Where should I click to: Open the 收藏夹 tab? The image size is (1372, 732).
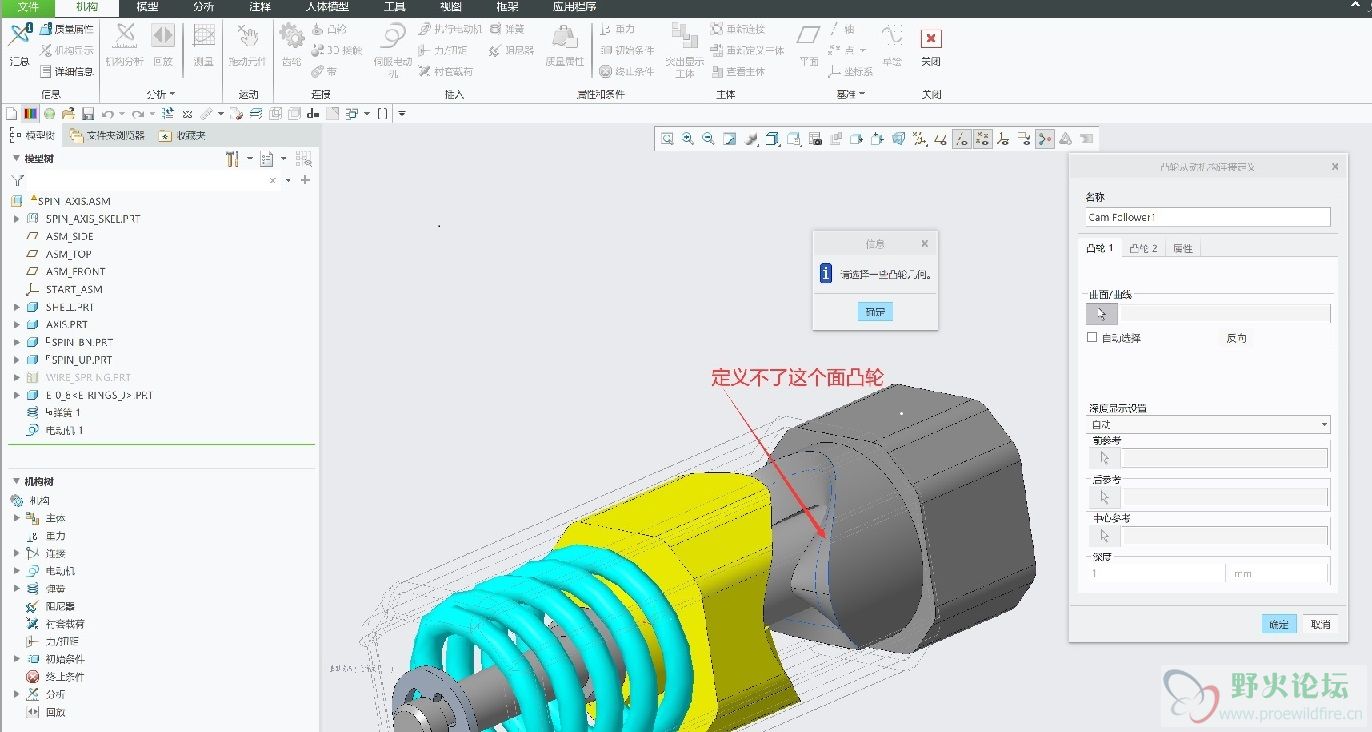point(183,135)
